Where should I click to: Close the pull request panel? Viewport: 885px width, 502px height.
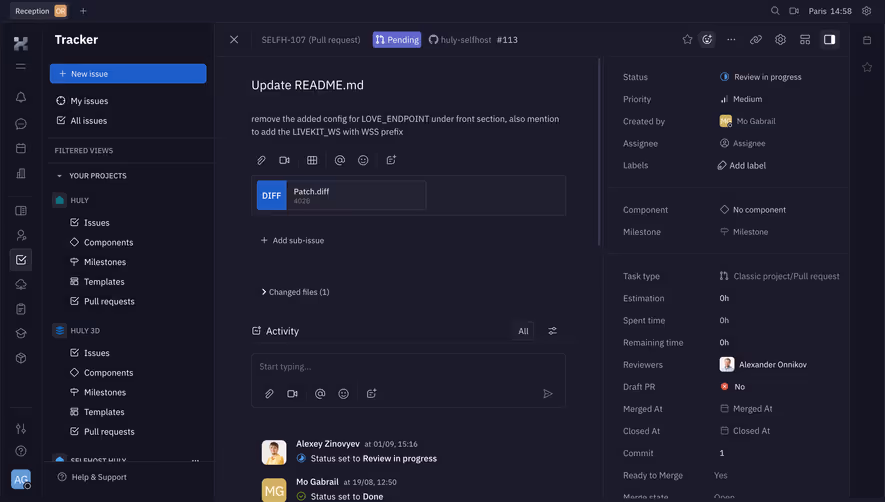point(234,40)
